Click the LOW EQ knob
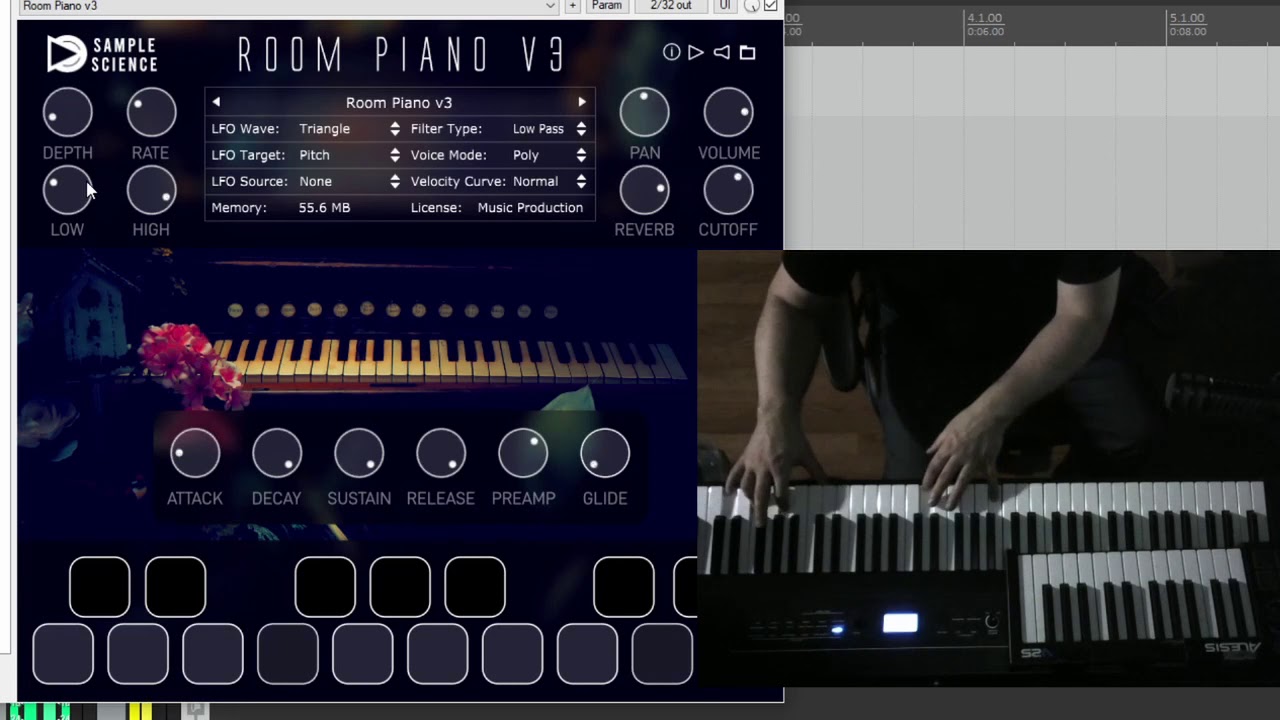The image size is (1280, 720). tap(67, 190)
